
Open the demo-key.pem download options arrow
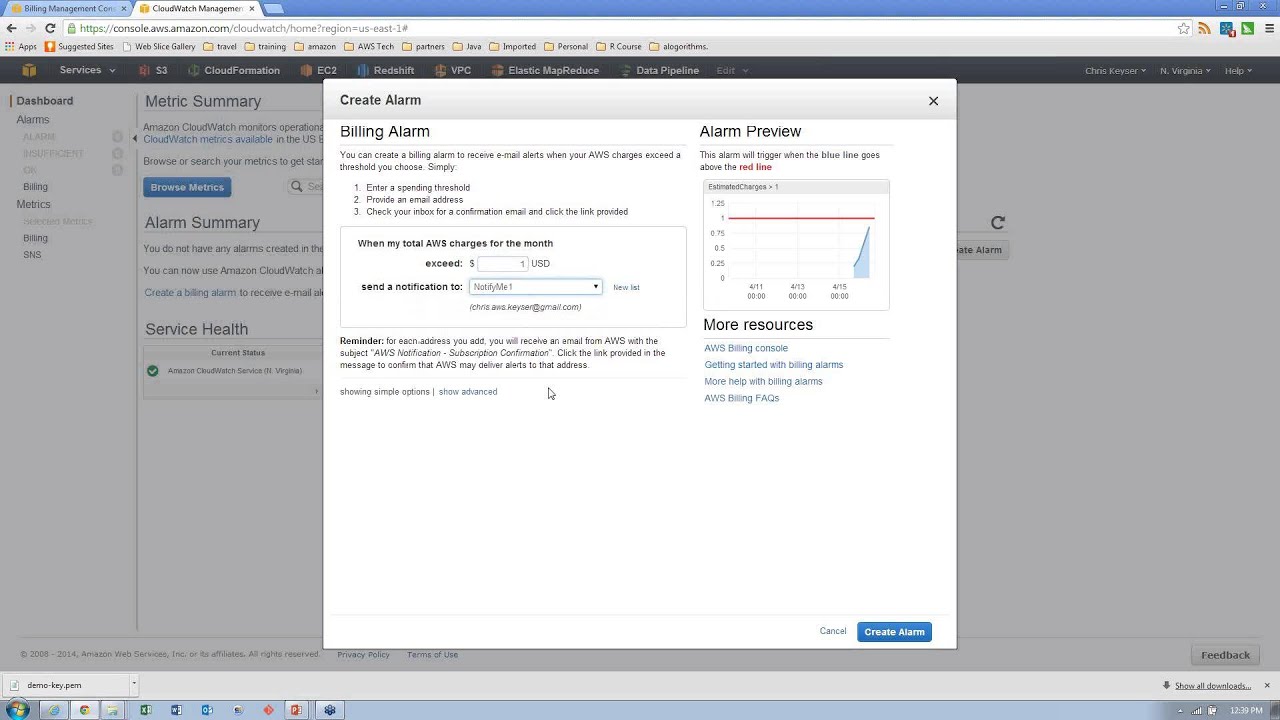(x=133, y=685)
